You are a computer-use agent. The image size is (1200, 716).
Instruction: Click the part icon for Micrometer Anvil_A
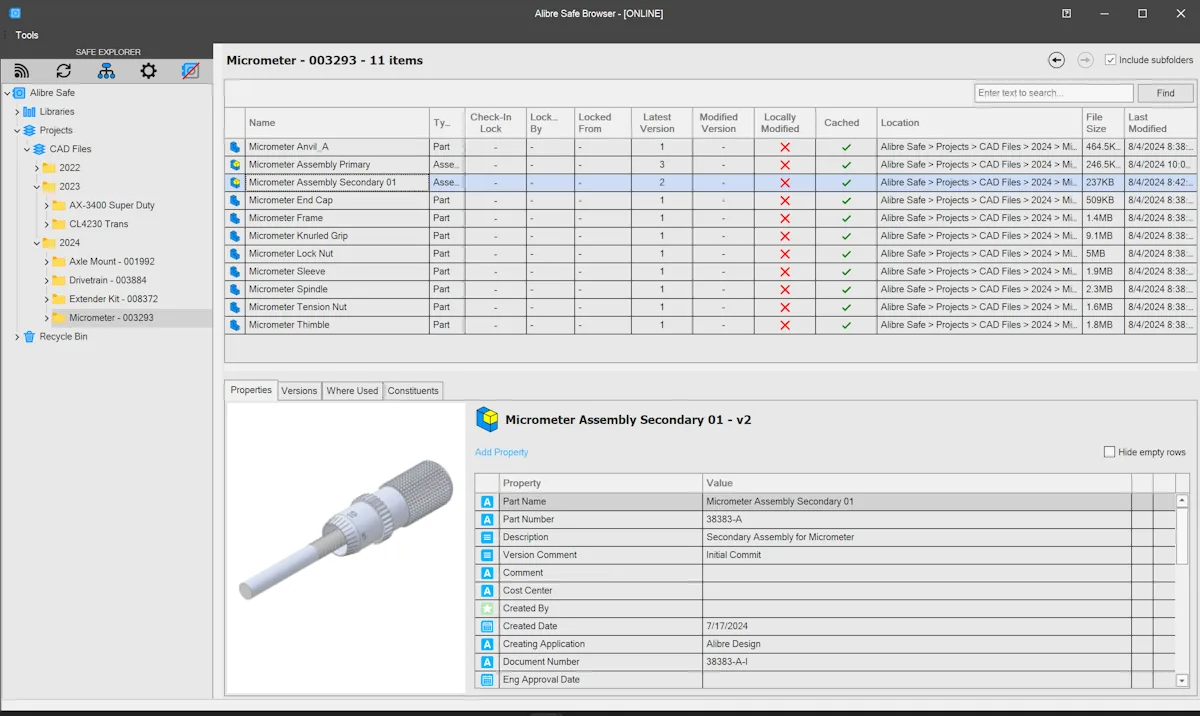click(x=235, y=147)
